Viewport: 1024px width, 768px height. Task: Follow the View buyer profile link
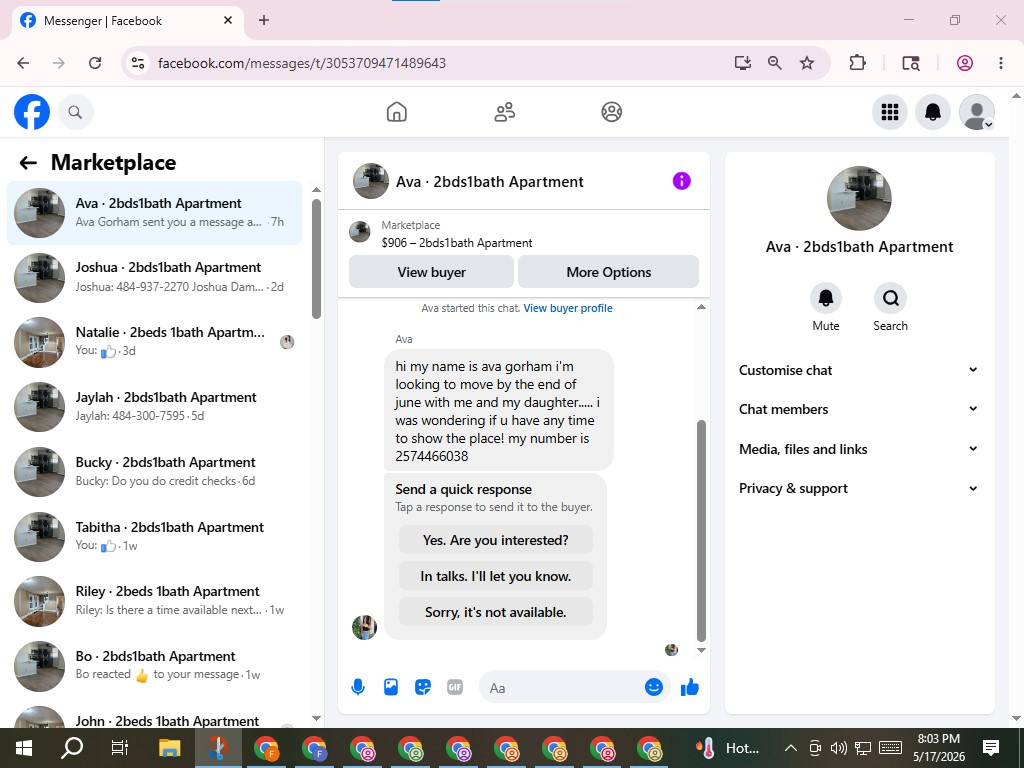pyautogui.click(x=568, y=308)
